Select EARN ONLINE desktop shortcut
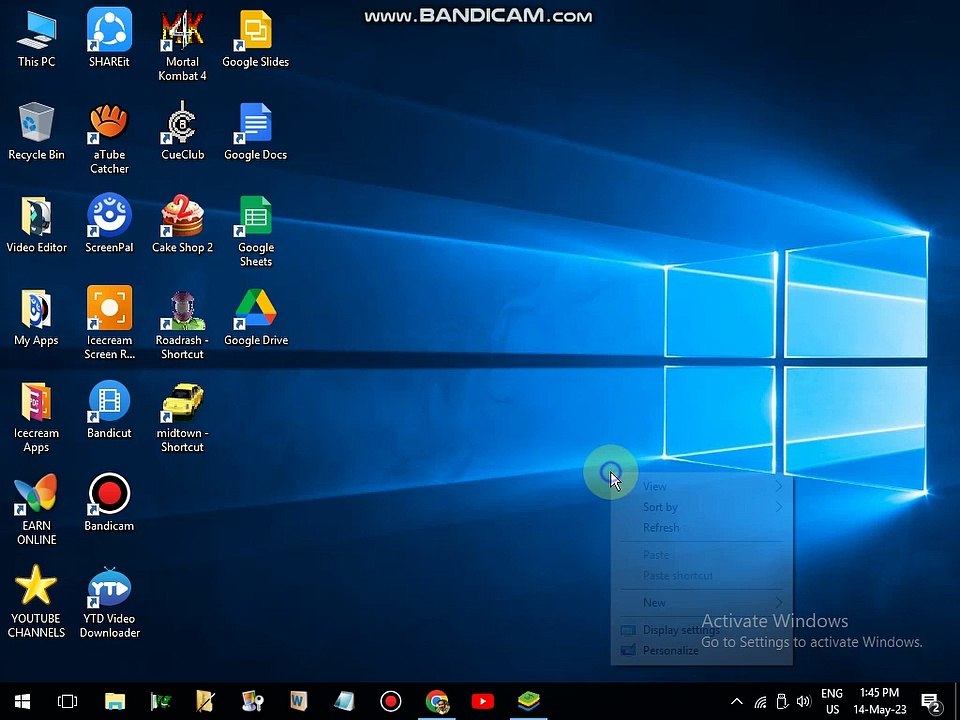 point(36,509)
